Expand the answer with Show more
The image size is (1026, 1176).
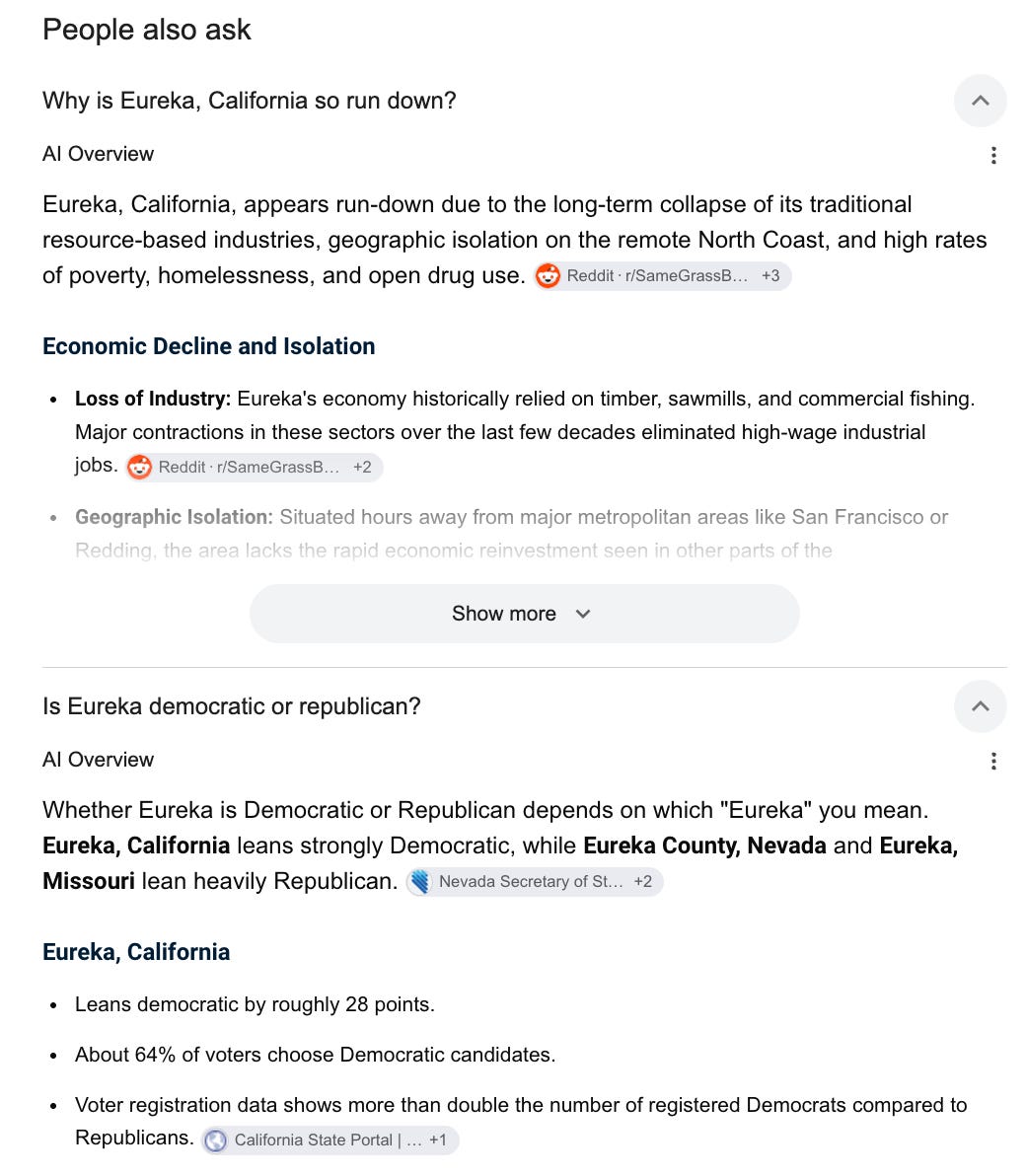(524, 614)
